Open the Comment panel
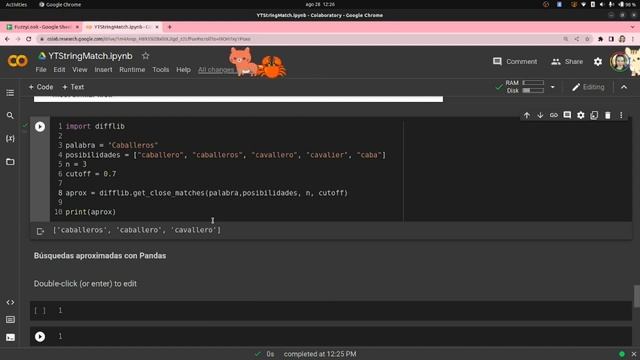This screenshot has height=360, width=640. 515,62
